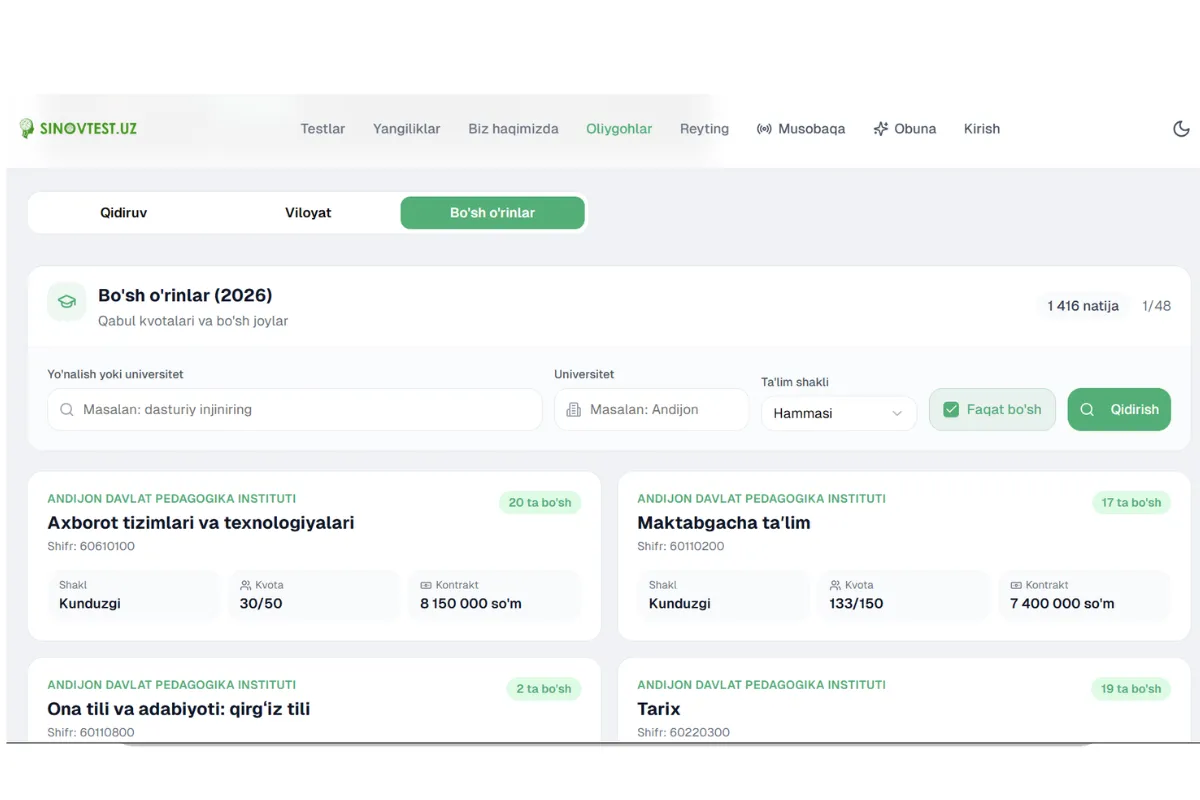Click the SINOVTEST.UZ logo

78,129
